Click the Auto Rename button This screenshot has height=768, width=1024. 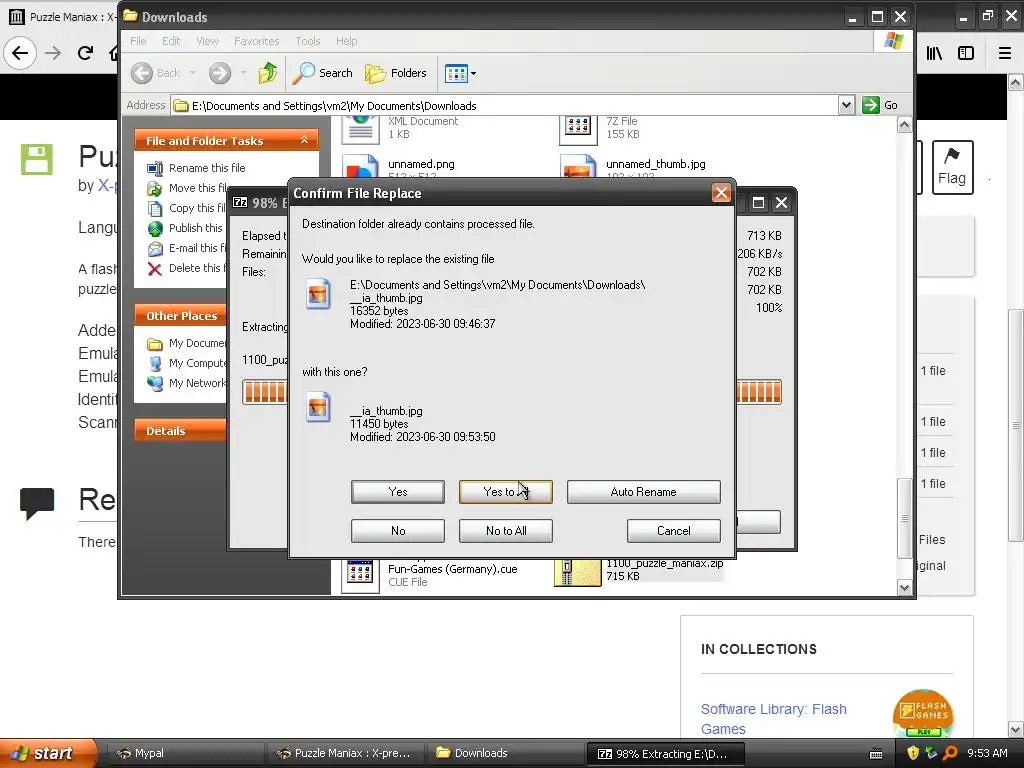click(643, 492)
